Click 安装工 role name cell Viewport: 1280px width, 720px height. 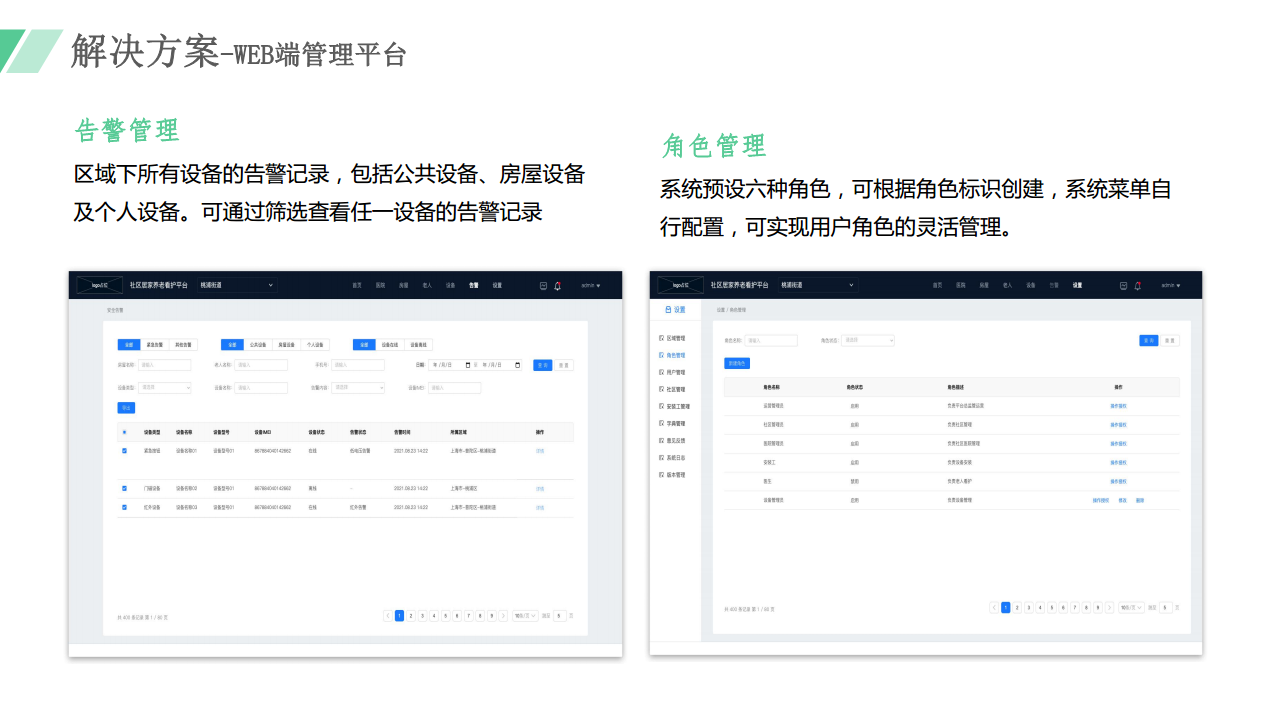[x=769, y=462]
